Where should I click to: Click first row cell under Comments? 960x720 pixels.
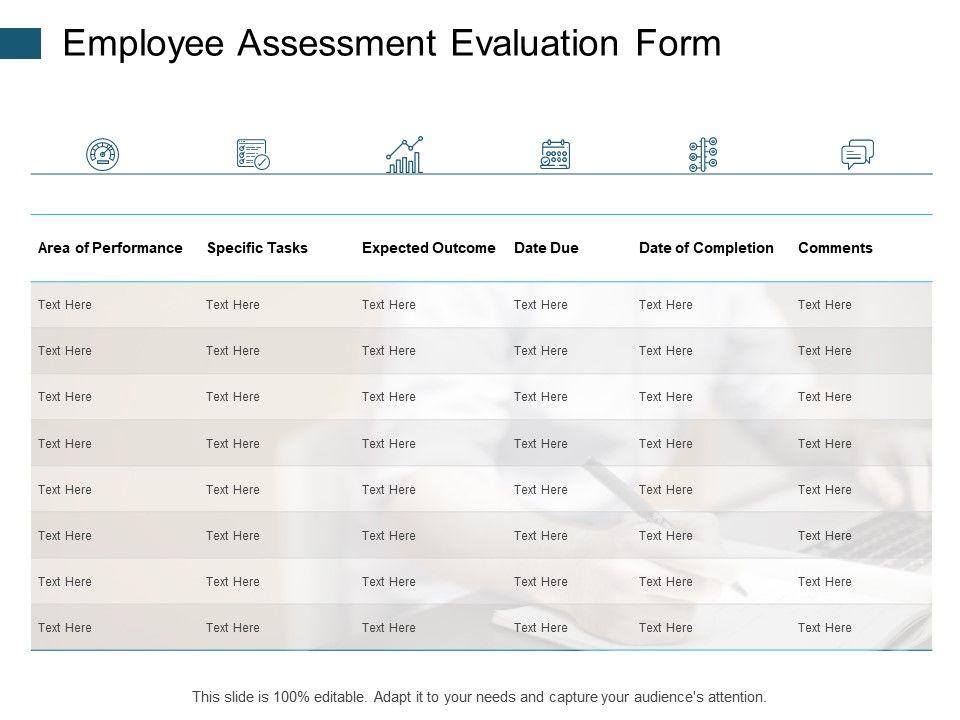coord(825,305)
